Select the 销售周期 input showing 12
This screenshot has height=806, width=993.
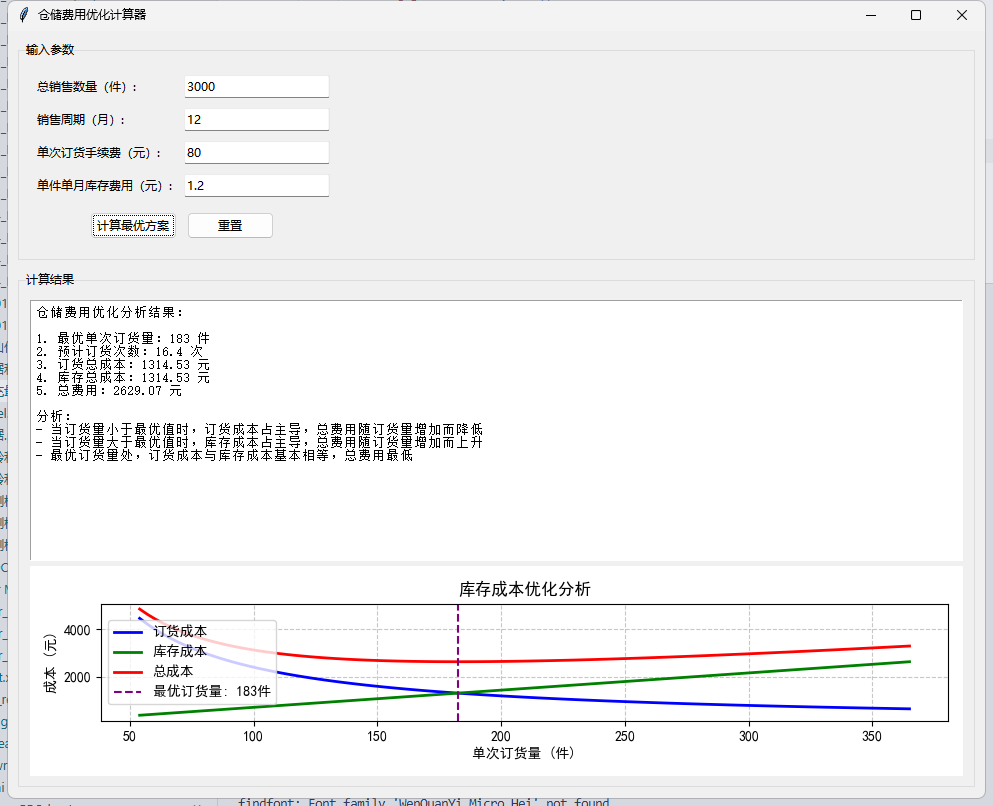255,119
